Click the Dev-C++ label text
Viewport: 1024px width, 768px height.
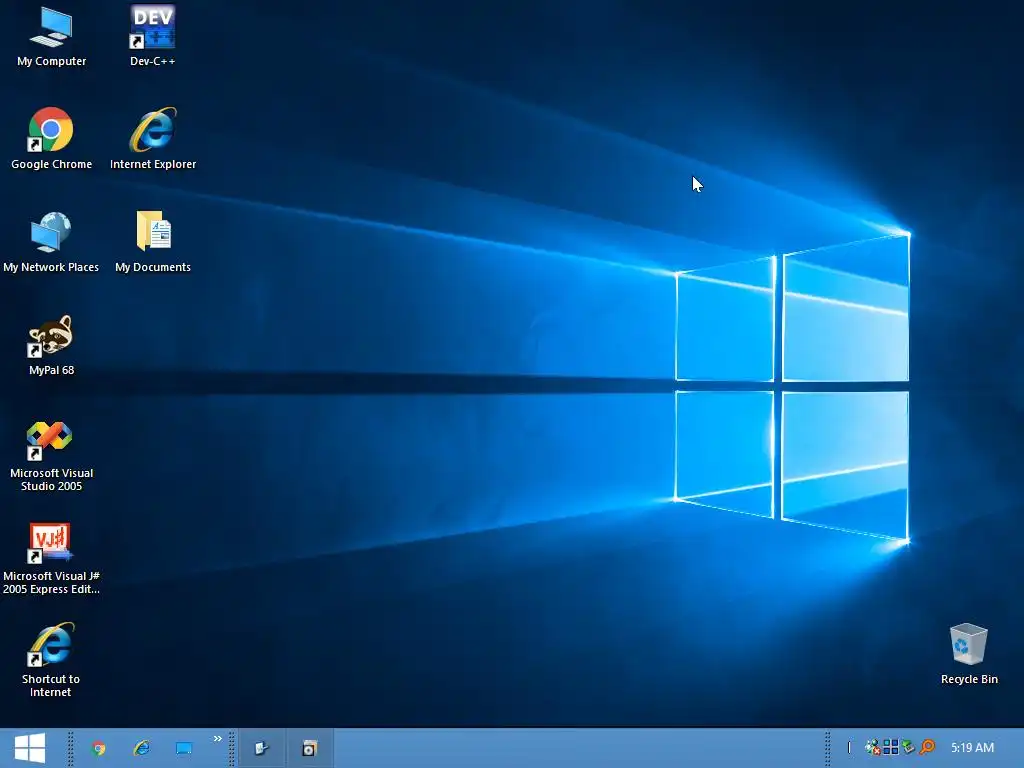[x=153, y=61]
